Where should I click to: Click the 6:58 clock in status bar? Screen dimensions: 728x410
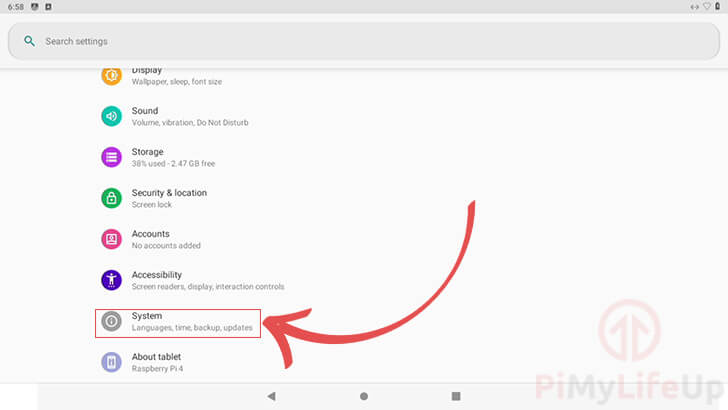point(16,7)
